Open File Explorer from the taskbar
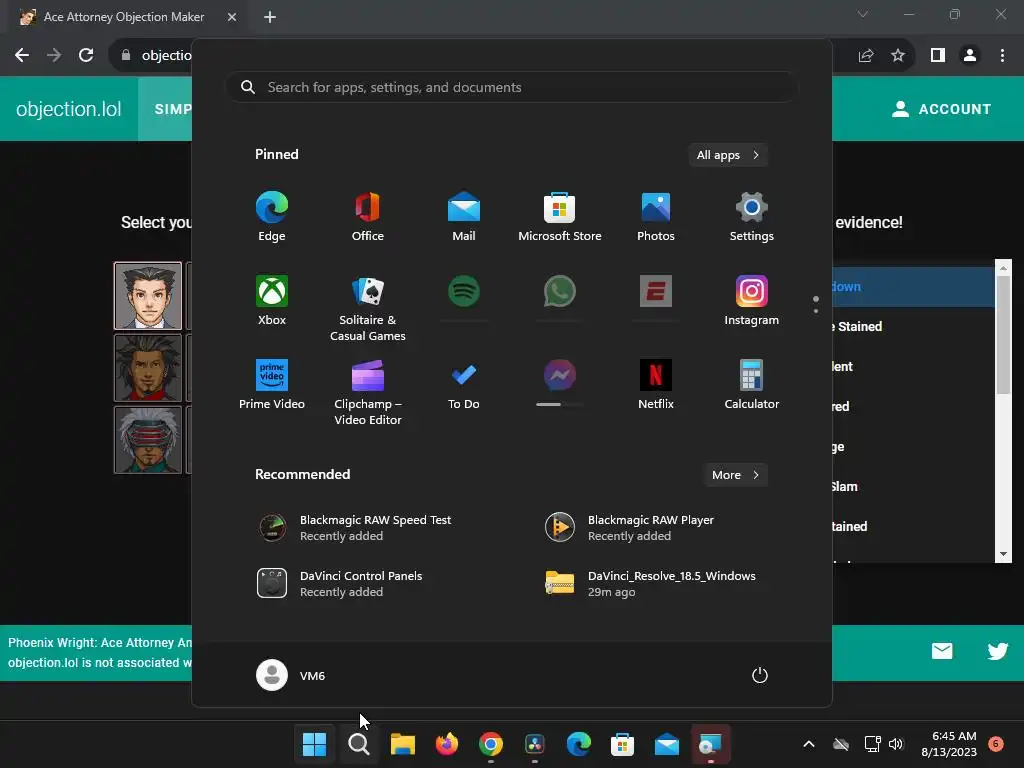 tap(403, 744)
